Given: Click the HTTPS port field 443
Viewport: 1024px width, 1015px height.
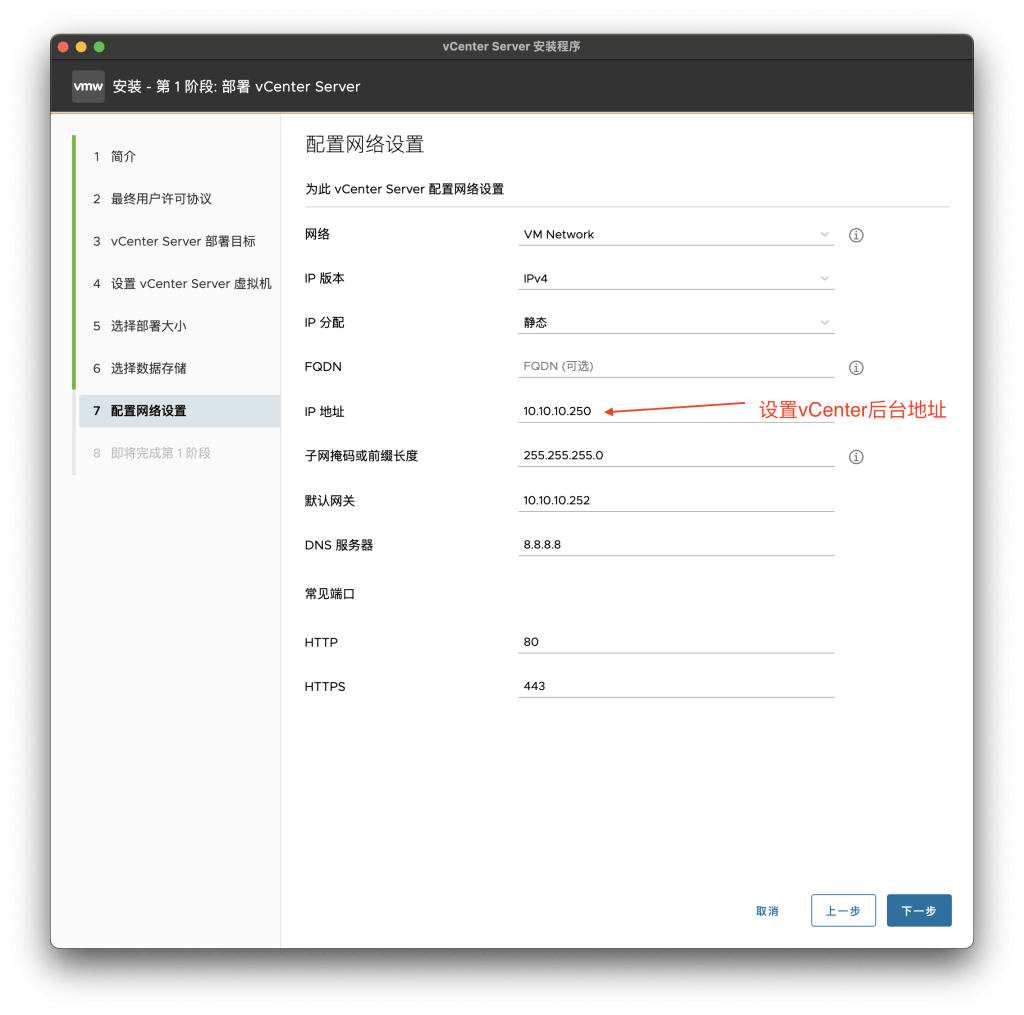Looking at the screenshot, I should point(676,686).
